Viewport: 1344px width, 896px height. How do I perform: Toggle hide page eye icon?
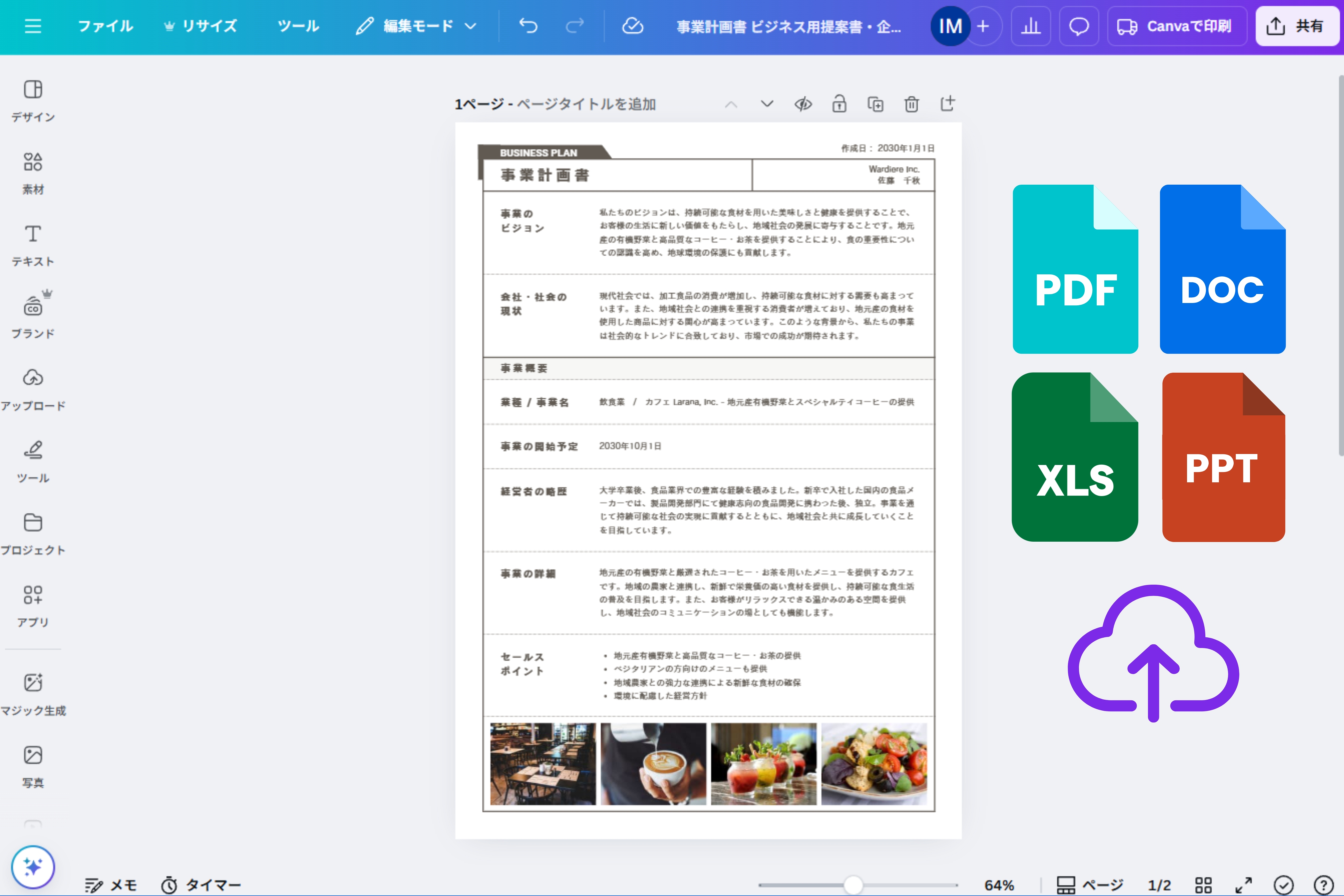pos(803,104)
